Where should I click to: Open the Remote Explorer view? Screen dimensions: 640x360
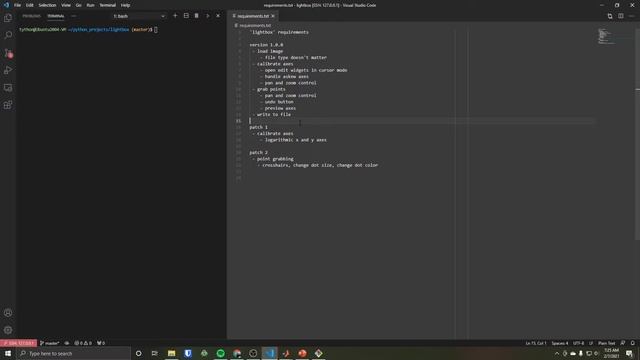point(8,88)
